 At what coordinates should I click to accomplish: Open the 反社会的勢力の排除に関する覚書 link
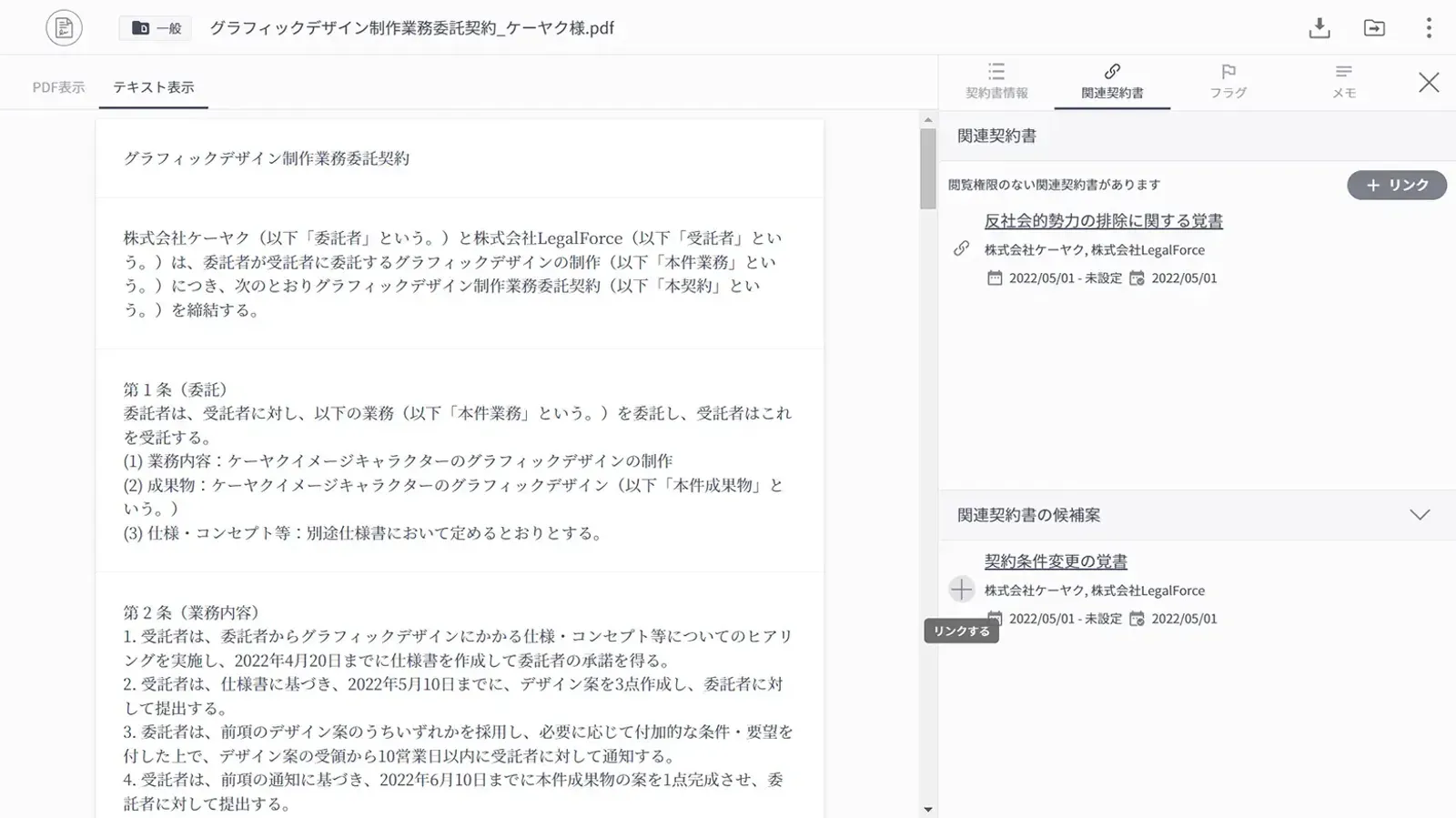[x=1103, y=221]
